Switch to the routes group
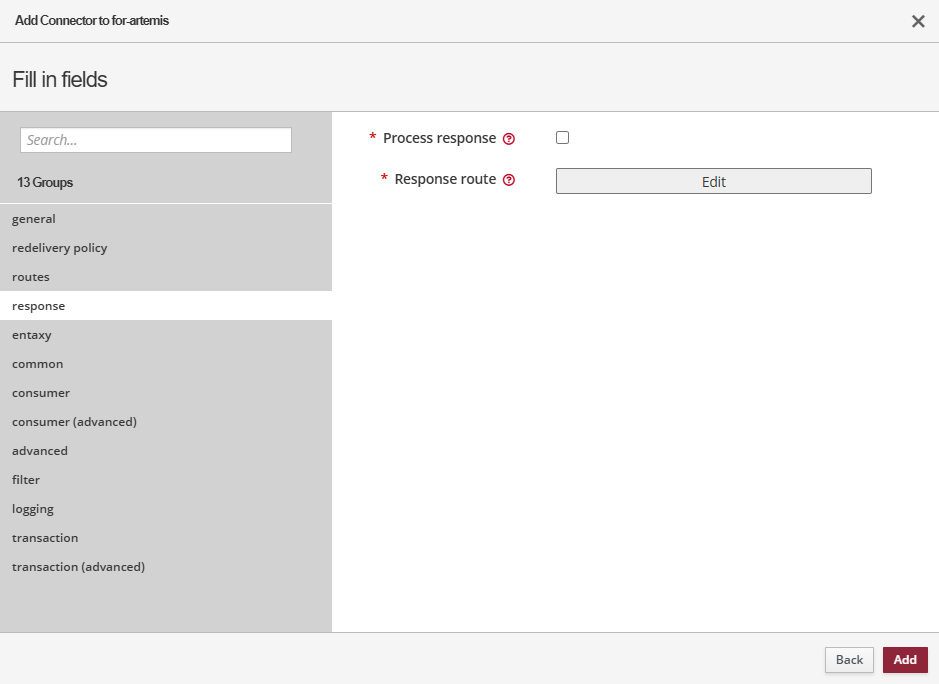939x684 pixels. coord(31,277)
